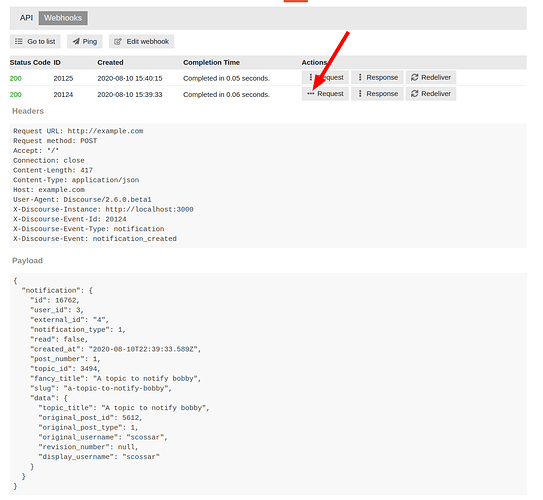The height and width of the screenshot is (500, 543).
Task: Click the paper plane Ping icon
Action: click(x=76, y=42)
